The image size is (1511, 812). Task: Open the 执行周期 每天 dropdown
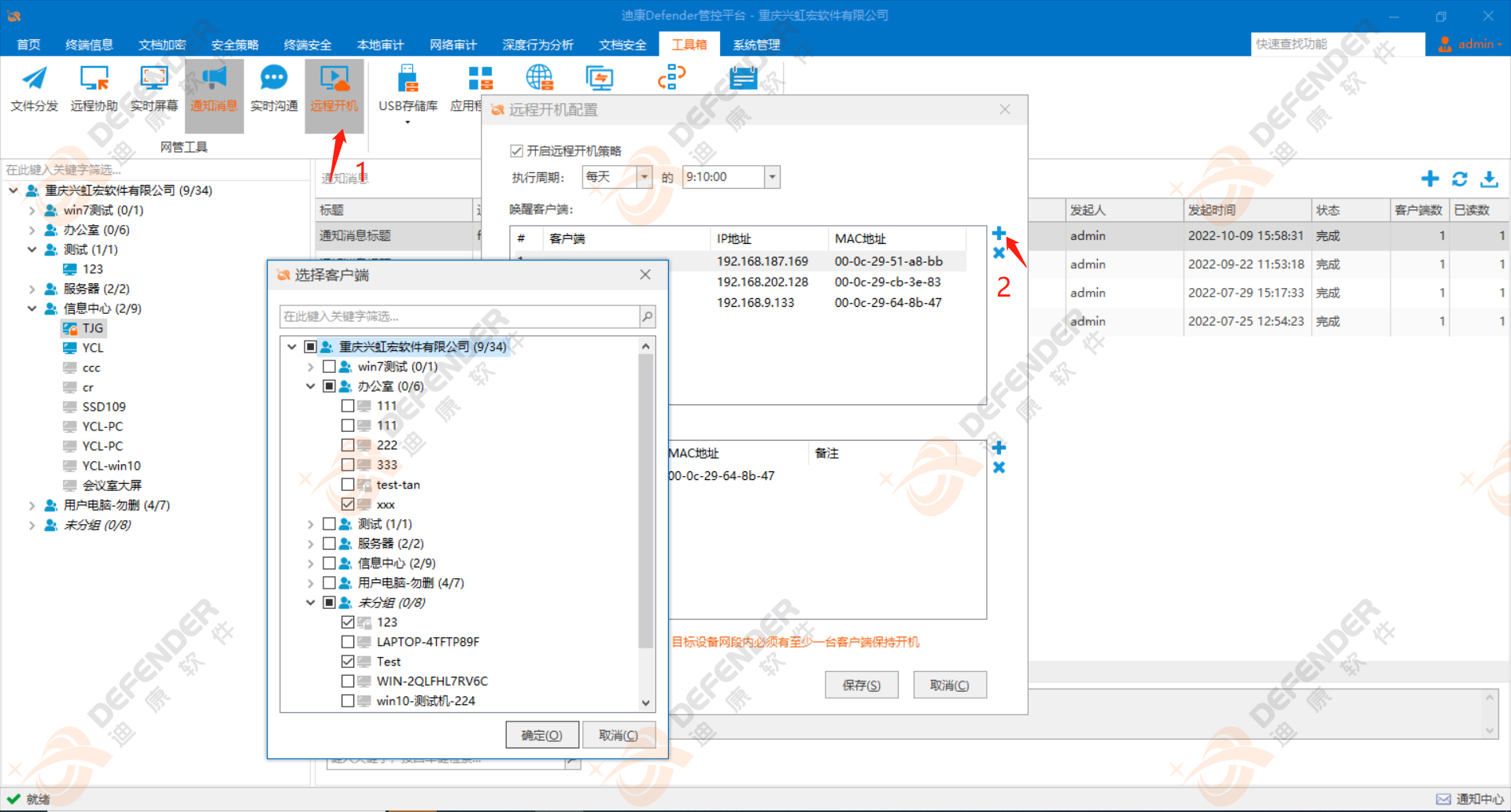tap(645, 177)
